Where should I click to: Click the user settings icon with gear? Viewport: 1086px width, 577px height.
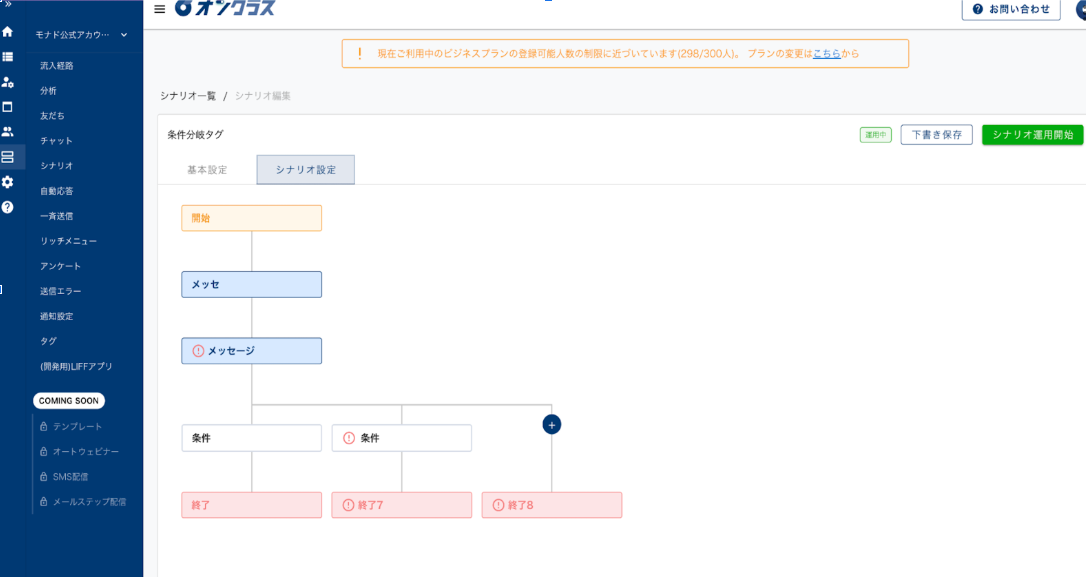[x=8, y=82]
